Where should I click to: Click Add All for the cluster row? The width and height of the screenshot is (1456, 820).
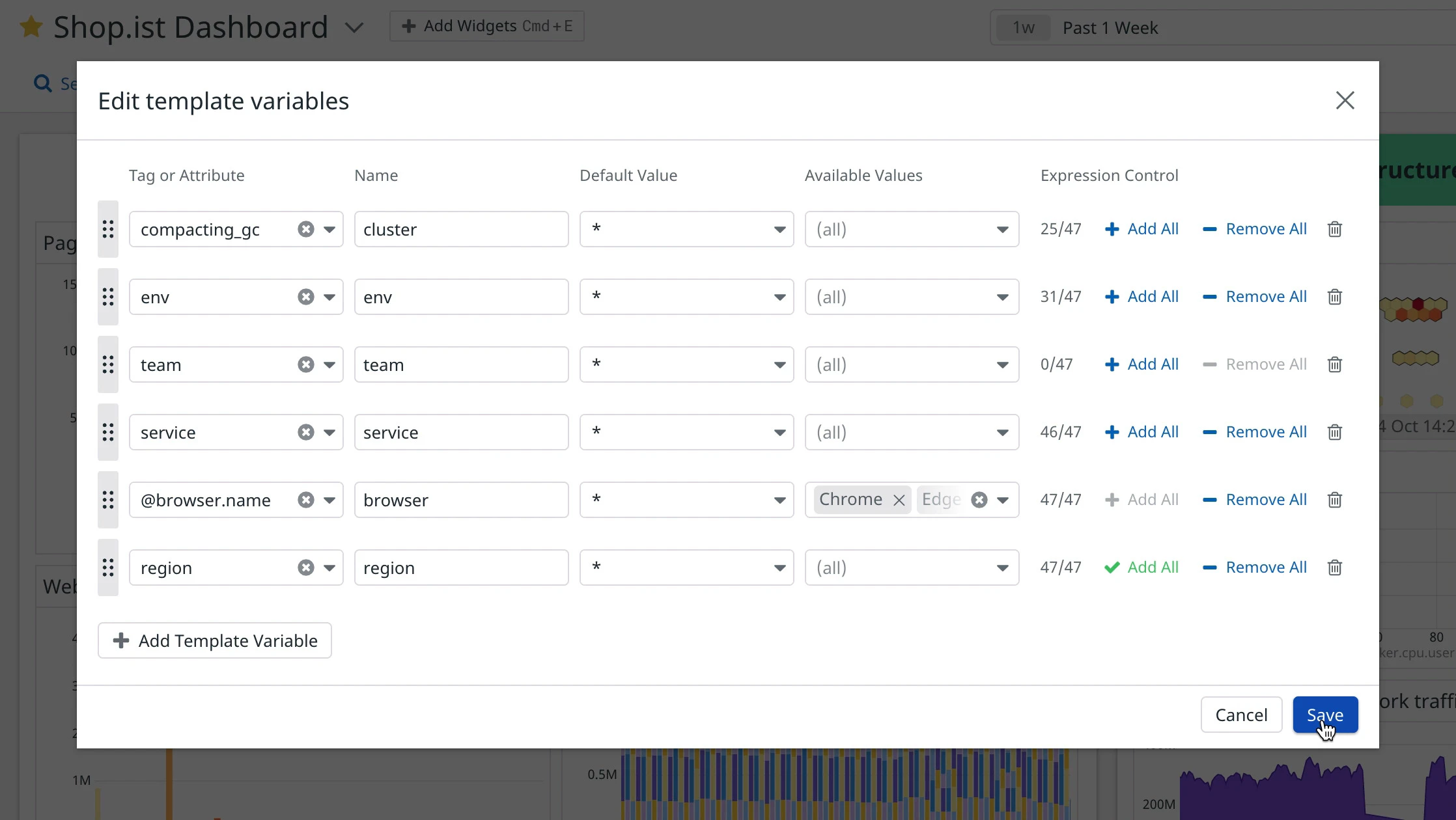(1141, 229)
